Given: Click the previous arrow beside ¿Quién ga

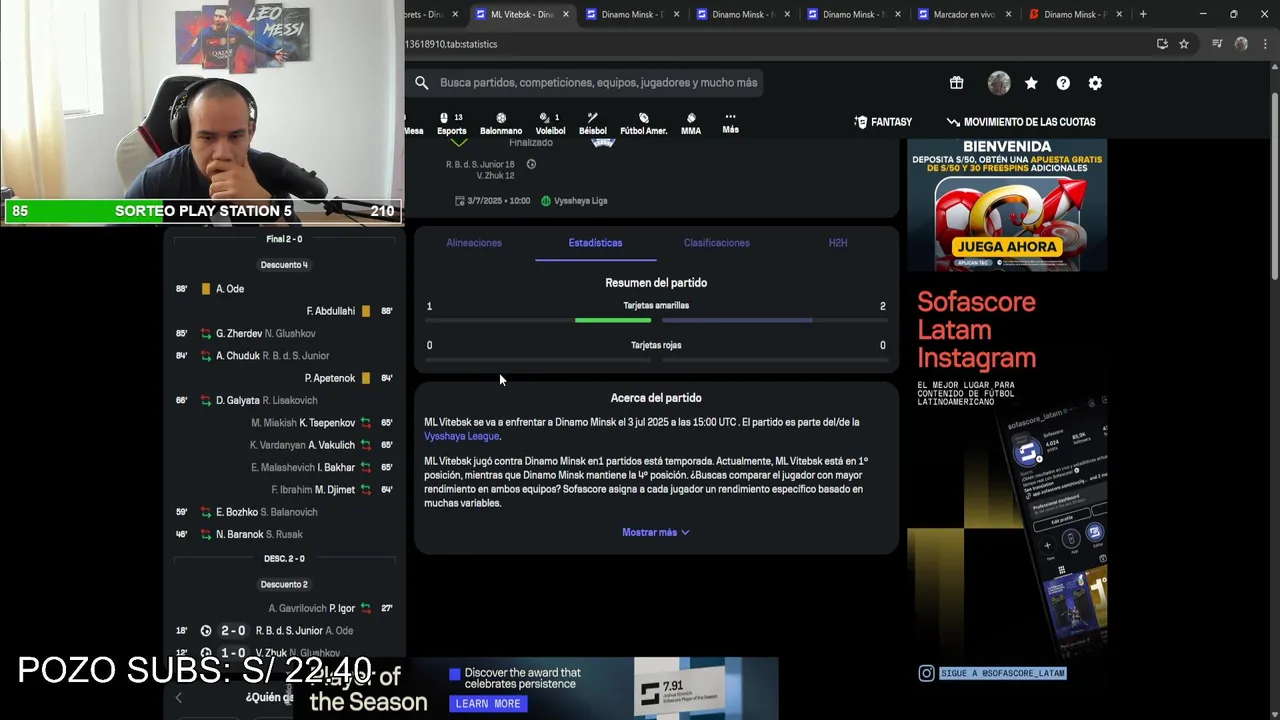Looking at the screenshot, I should pos(179,698).
